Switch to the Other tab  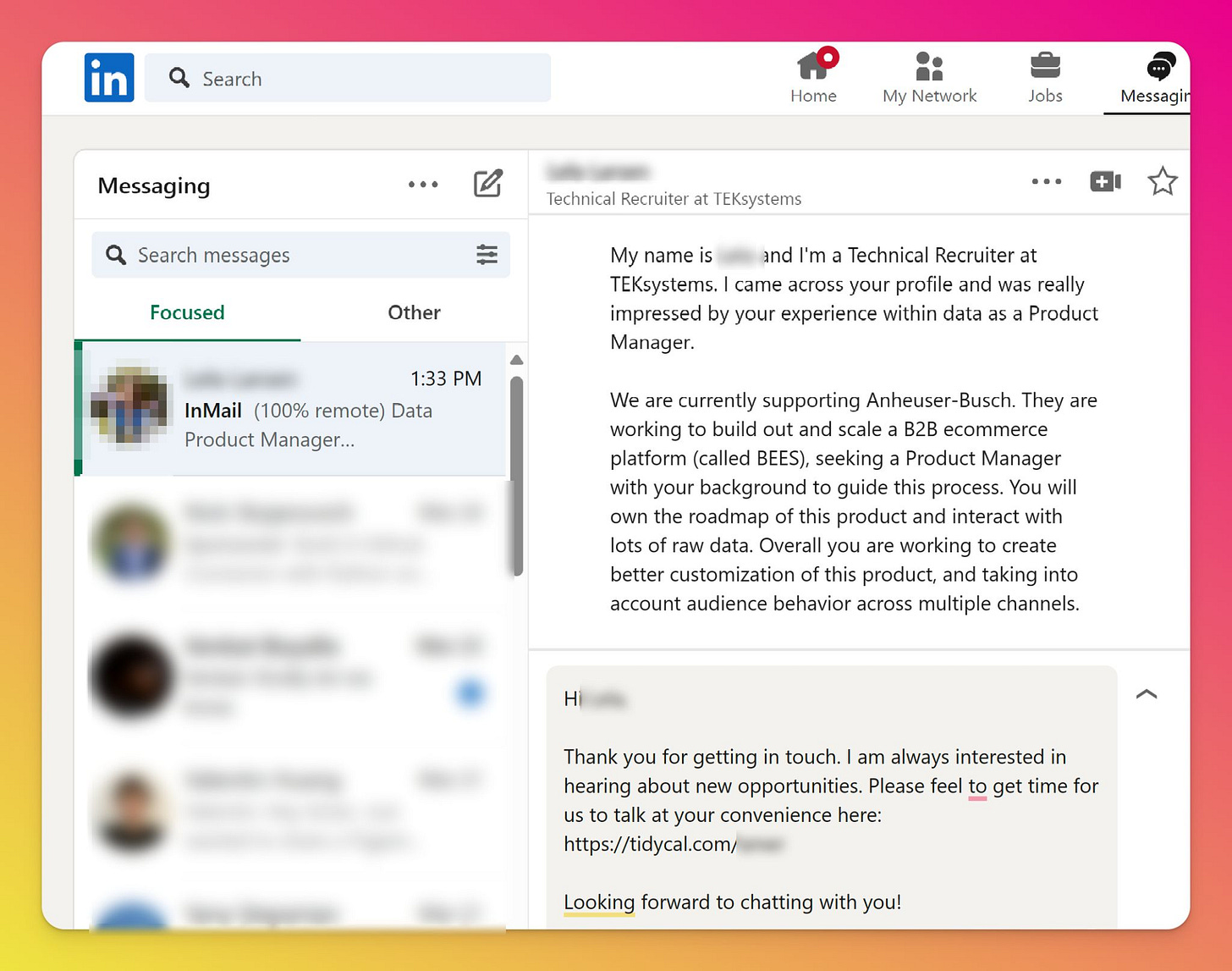(x=414, y=312)
